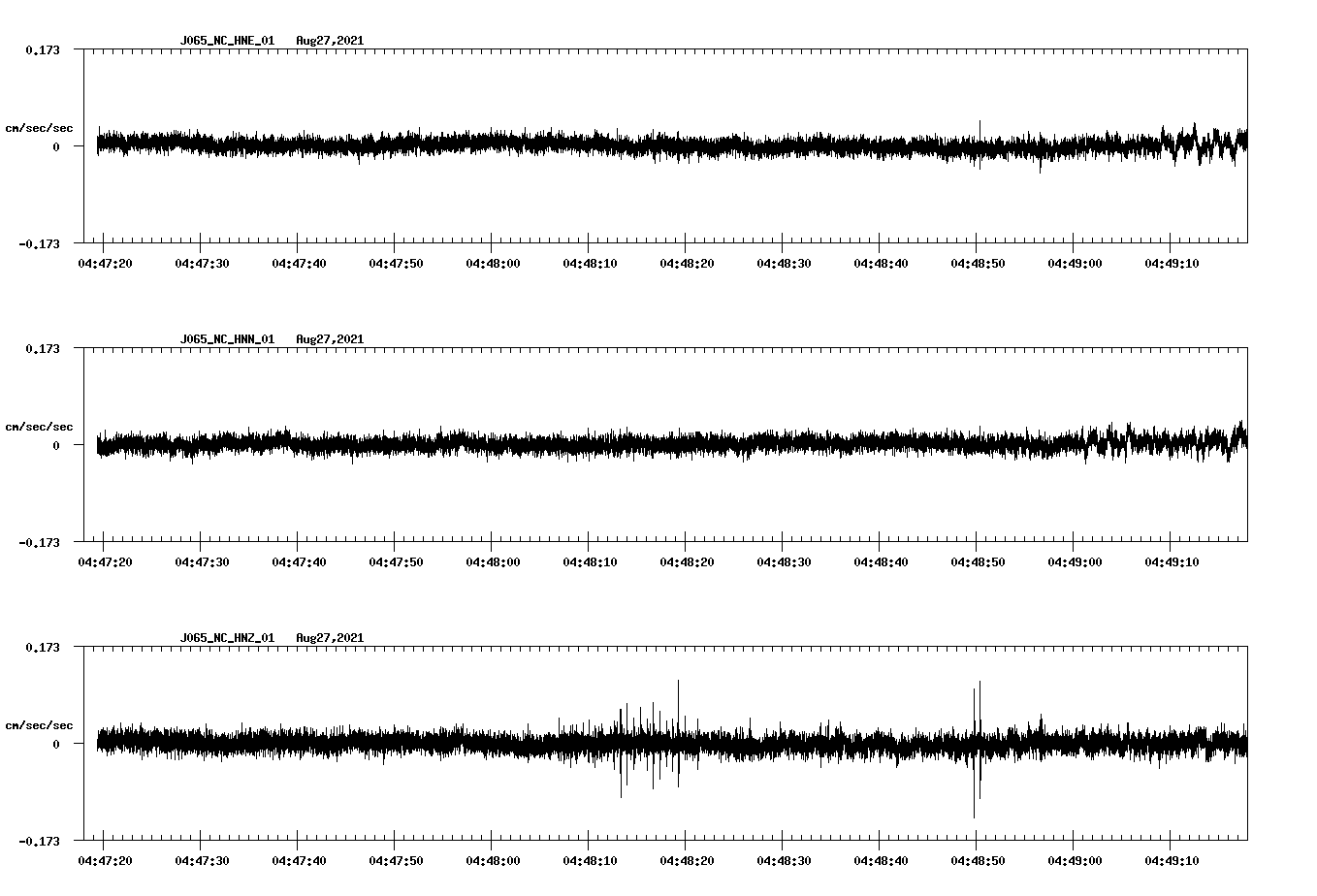Click the cm/sec/sec unit label on HNN plot
The width and height of the screenshot is (1317, 896).
(39, 427)
